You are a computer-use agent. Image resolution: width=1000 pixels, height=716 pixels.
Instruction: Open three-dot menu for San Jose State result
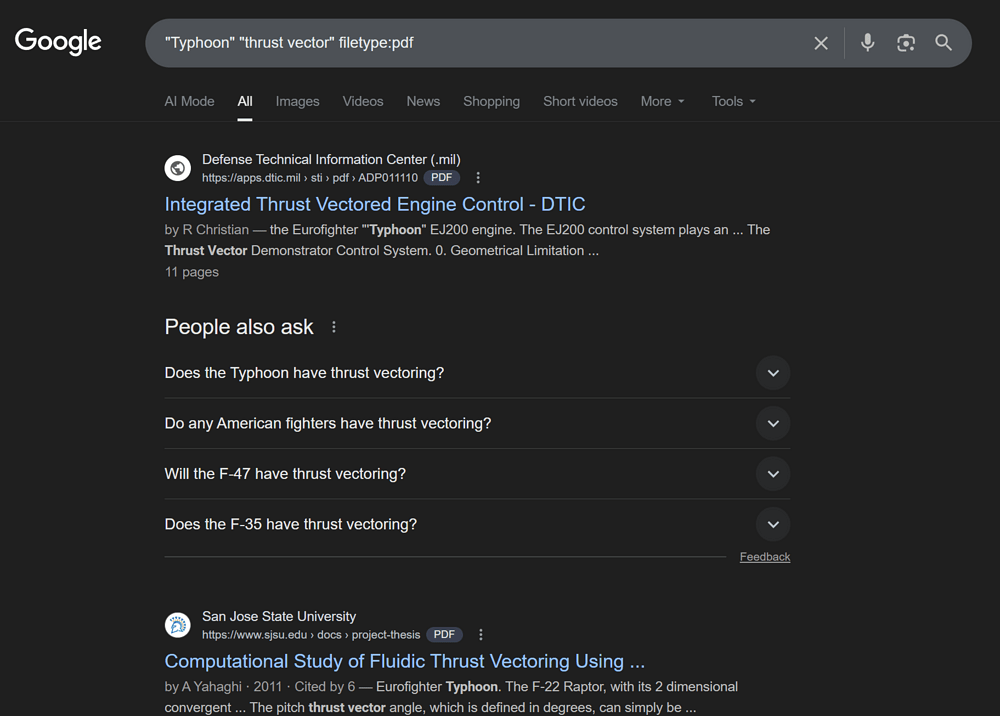pyautogui.click(x=481, y=635)
